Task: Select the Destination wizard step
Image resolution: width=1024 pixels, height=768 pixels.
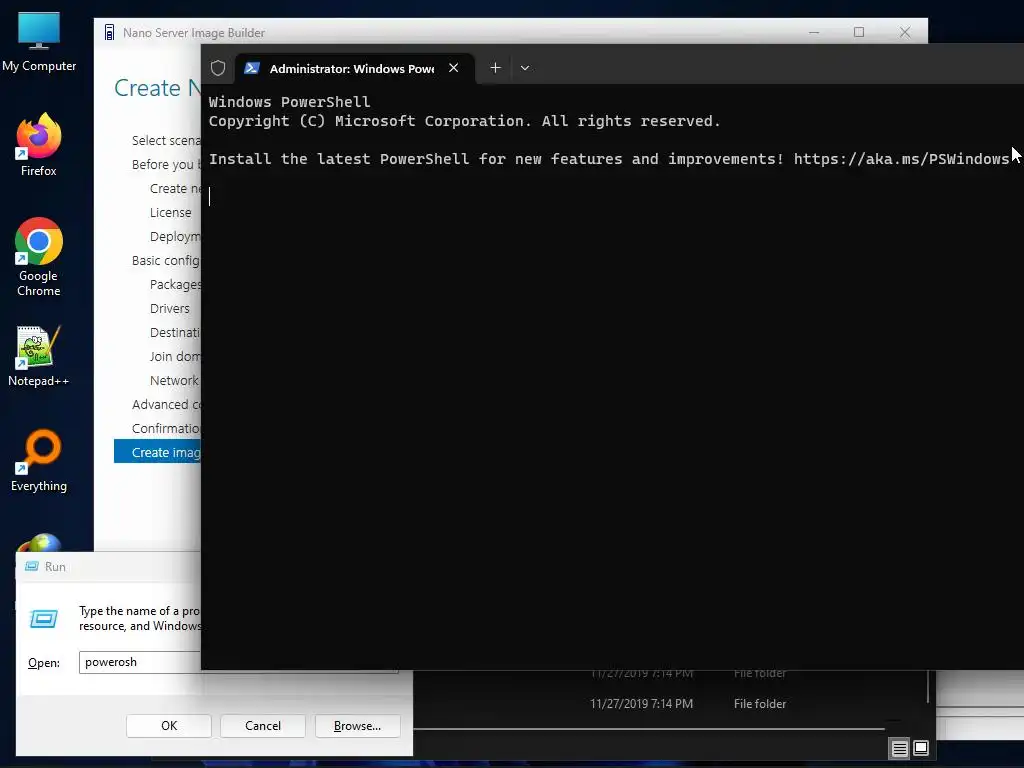Action: coord(175,332)
